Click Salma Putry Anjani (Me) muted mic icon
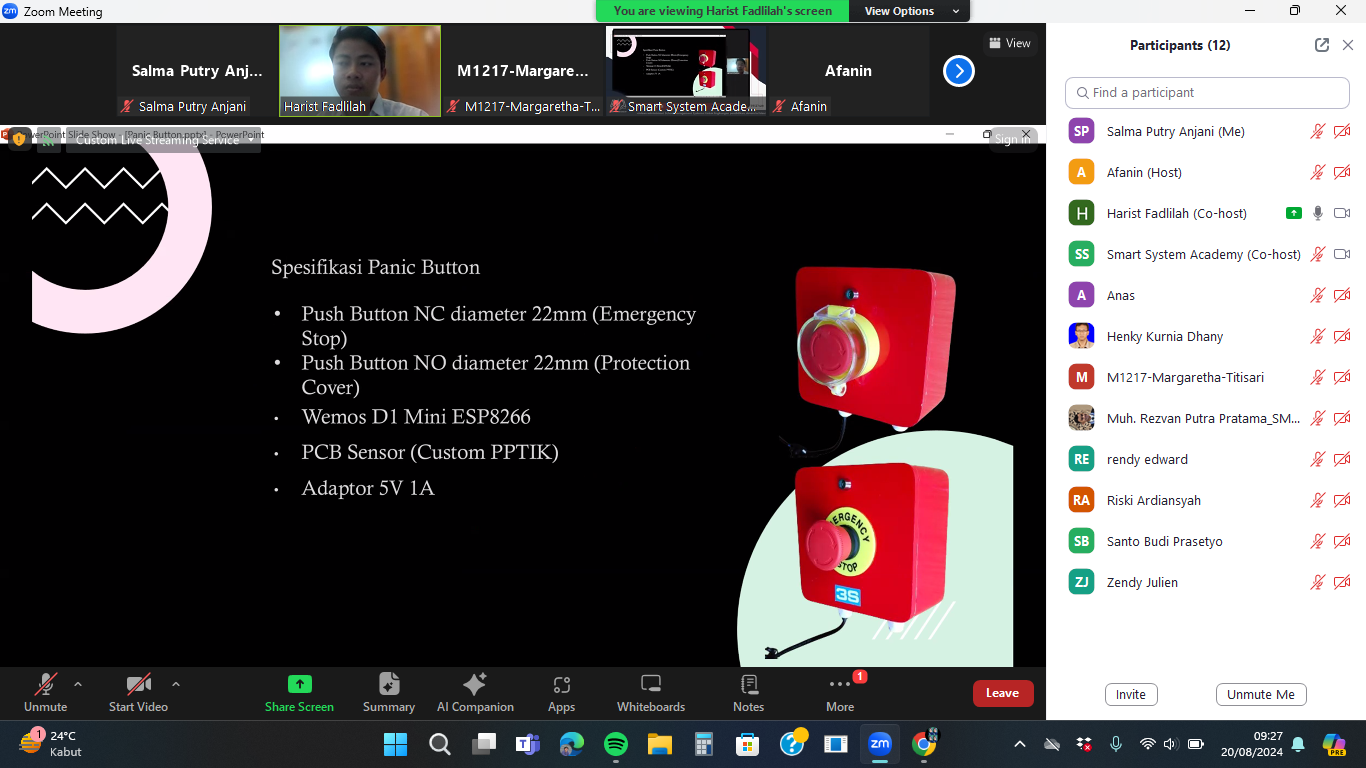The height and width of the screenshot is (768, 1366). point(1318,131)
